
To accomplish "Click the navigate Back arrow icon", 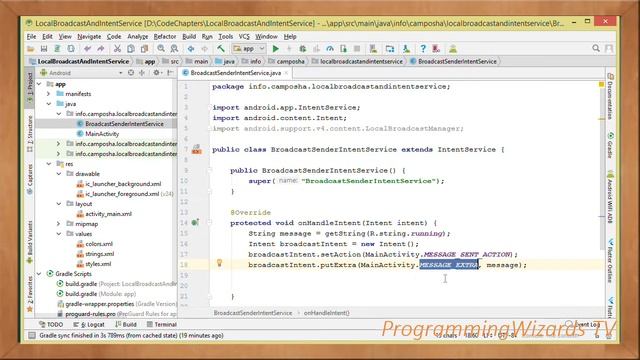I will click(x=191, y=49).
